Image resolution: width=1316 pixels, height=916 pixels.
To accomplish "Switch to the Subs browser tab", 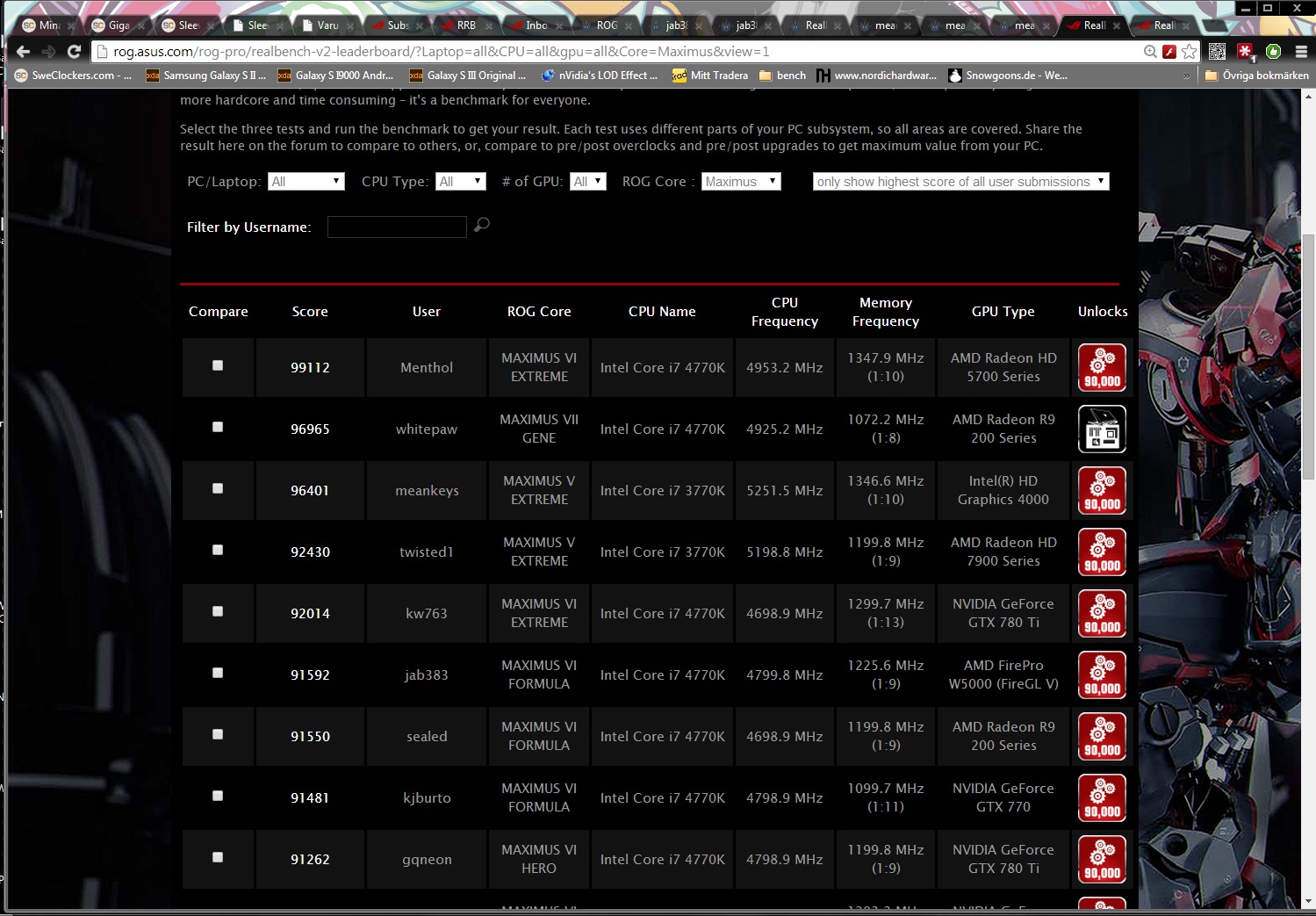I will (393, 25).
